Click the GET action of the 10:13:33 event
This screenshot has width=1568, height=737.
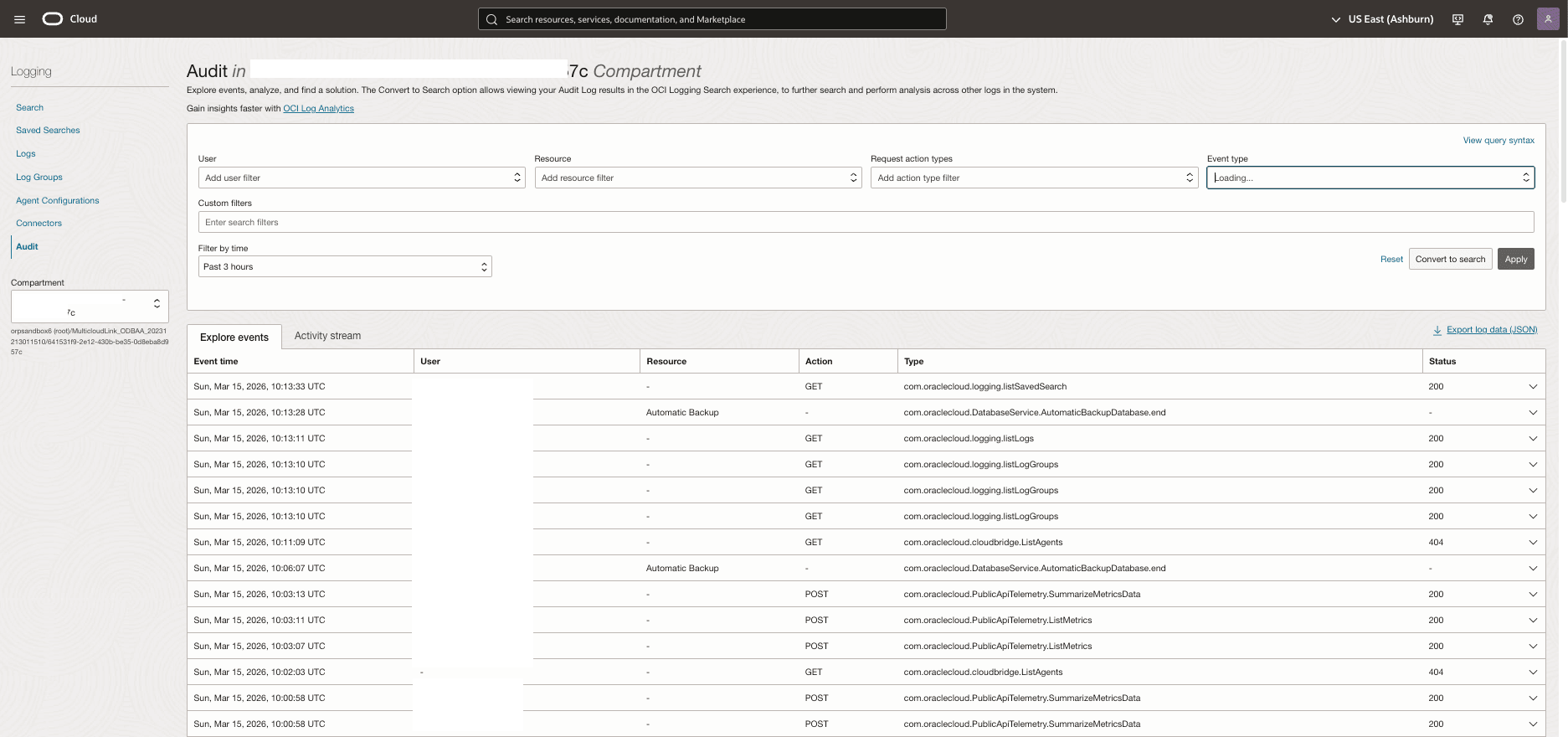[x=814, y=387]
